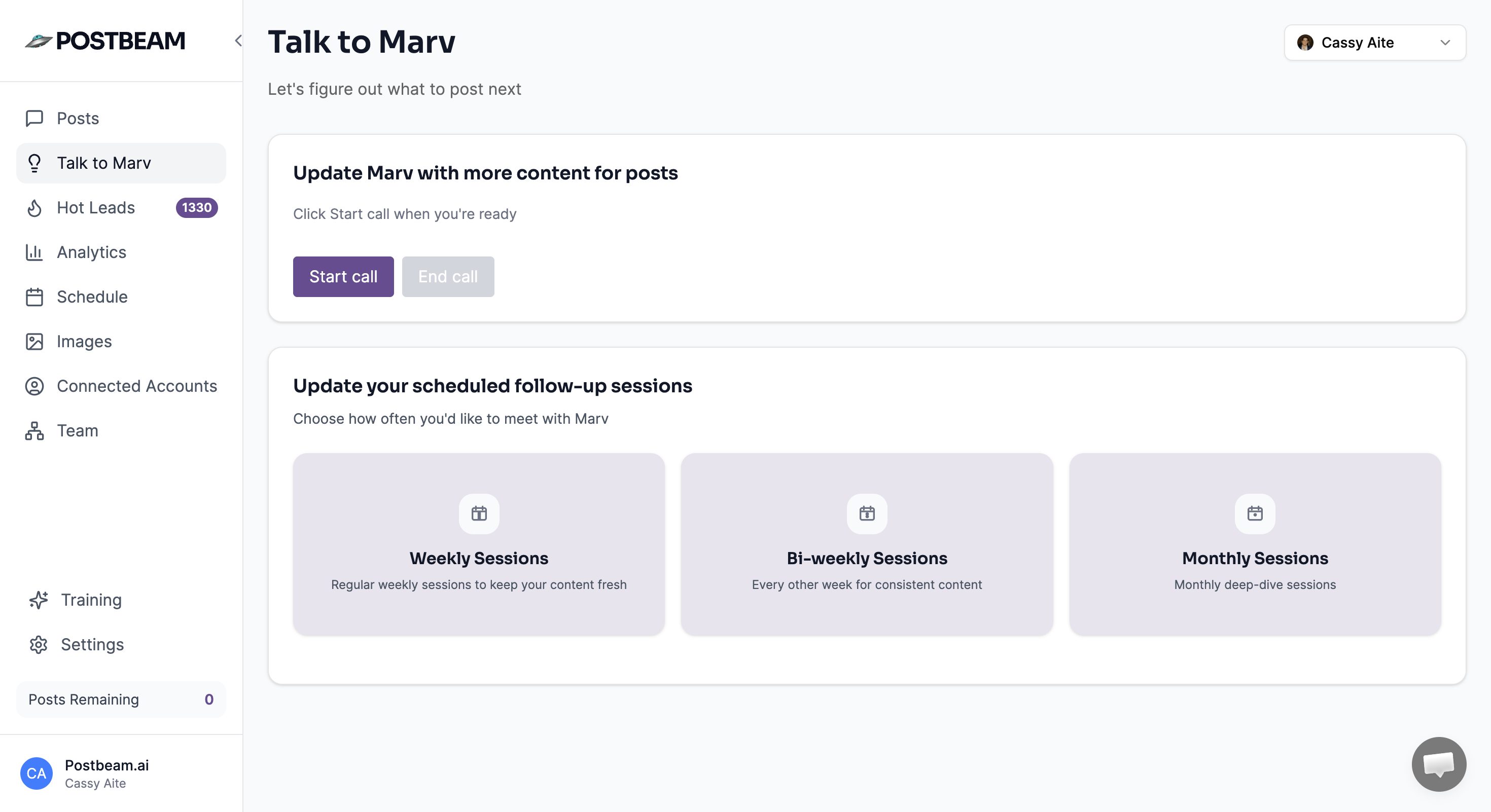The height and width of the screenshot is (812, 1491).
Task: Click the Hot Leads flame icon
Action: (34, 208)
